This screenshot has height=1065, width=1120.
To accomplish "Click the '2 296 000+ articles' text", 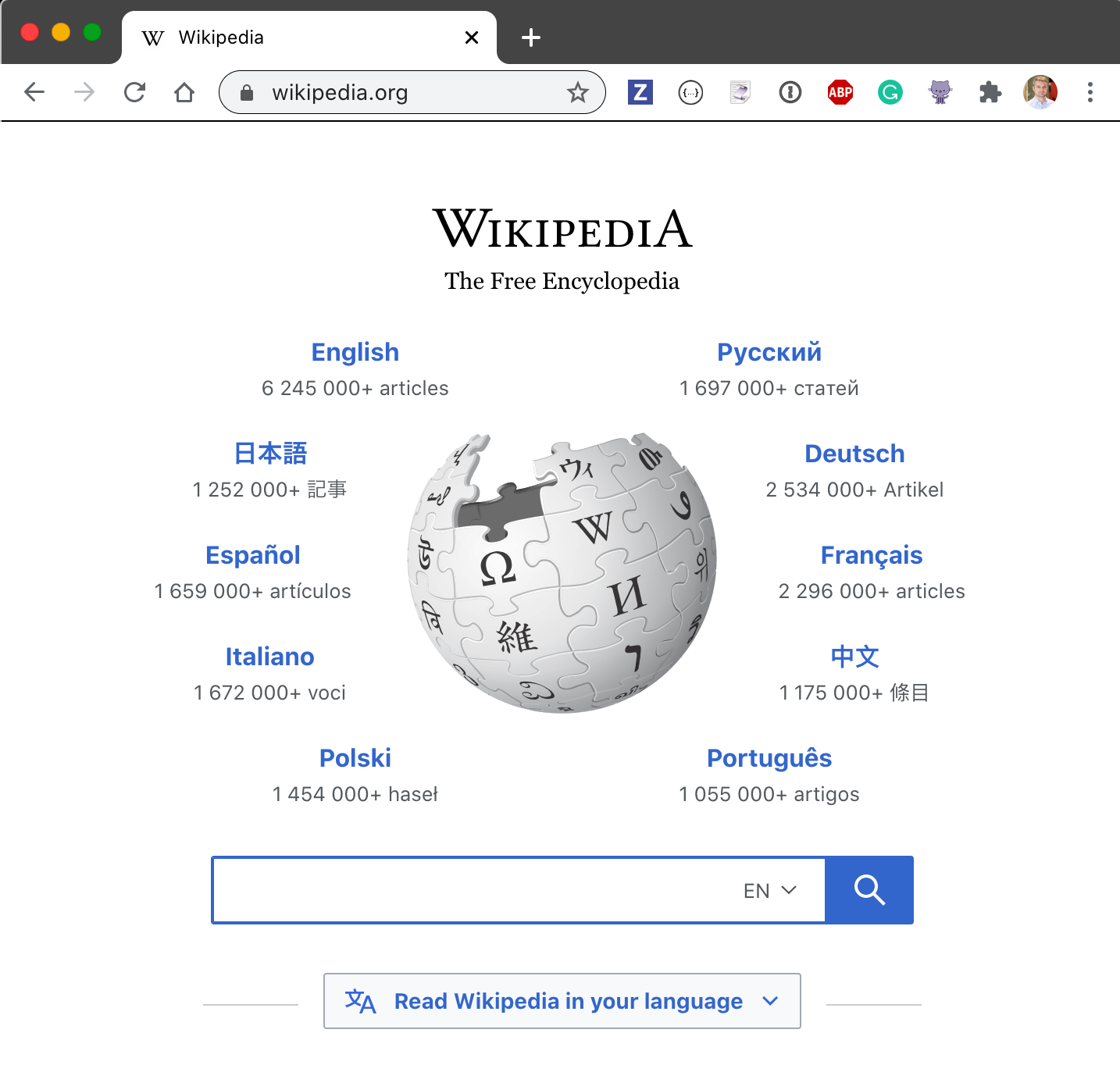I will click(872, 591).
